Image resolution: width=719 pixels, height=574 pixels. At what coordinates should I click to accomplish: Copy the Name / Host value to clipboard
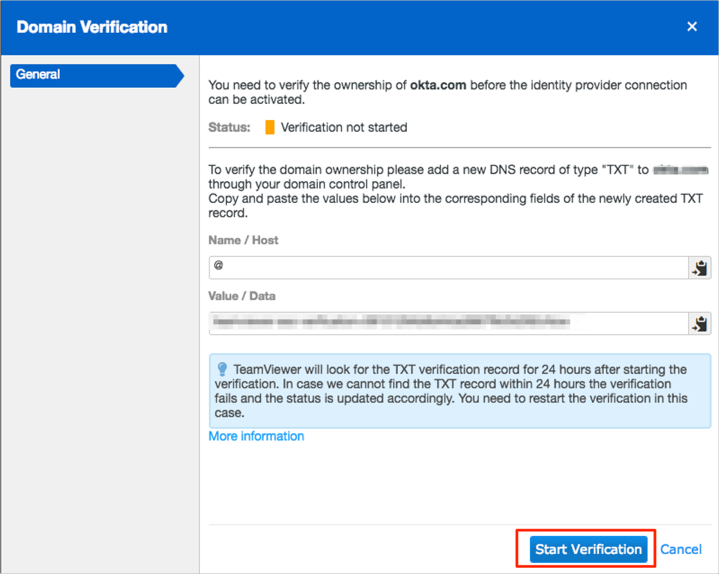[700, 267]
